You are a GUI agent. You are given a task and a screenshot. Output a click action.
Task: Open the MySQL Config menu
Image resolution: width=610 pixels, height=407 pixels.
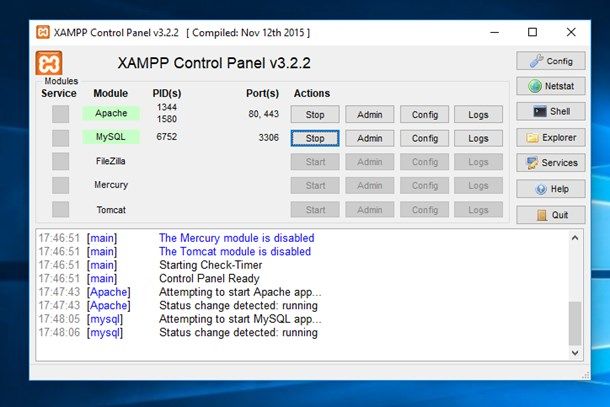coord(424,139)
